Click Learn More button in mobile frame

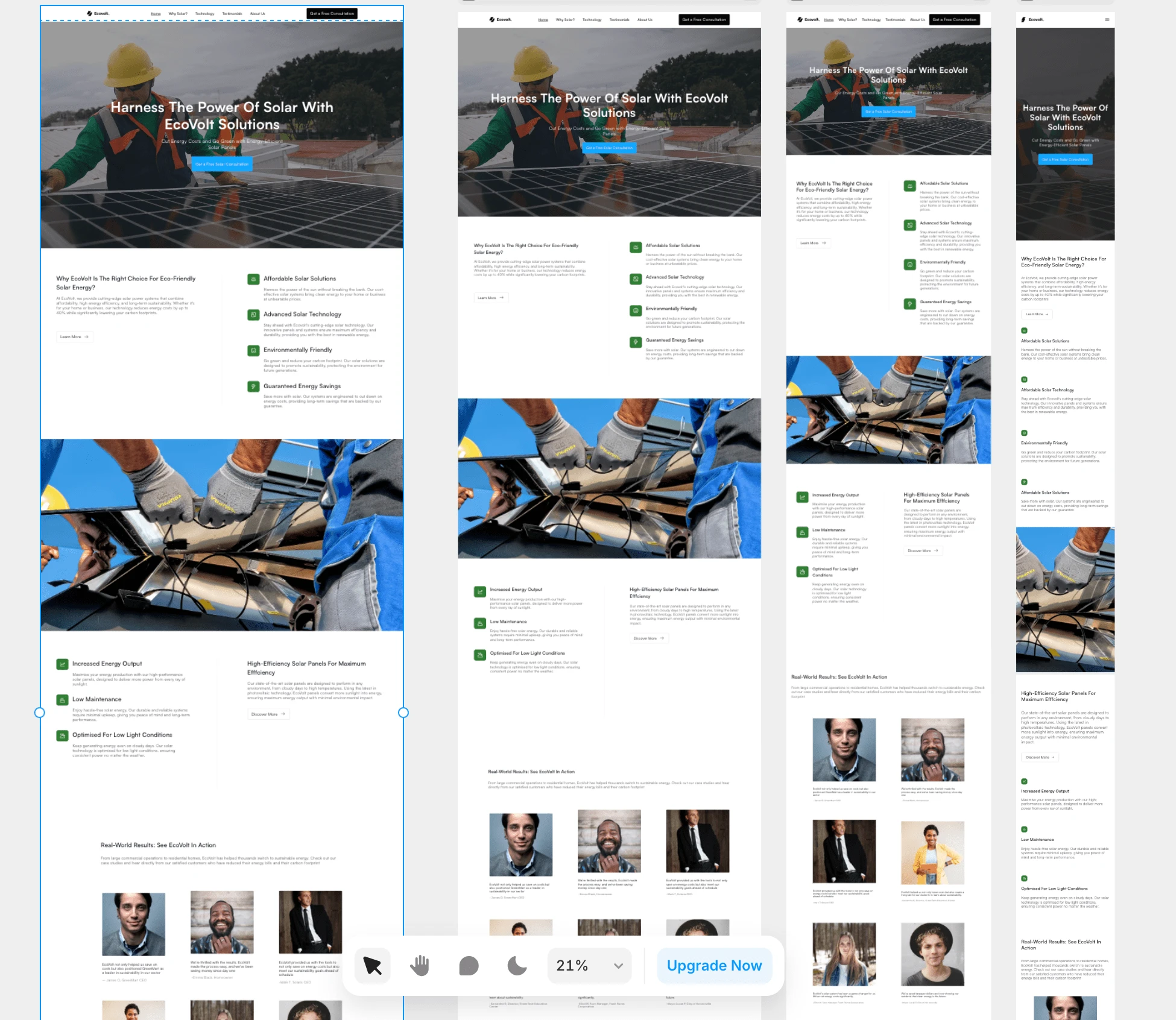point(1037,314)
